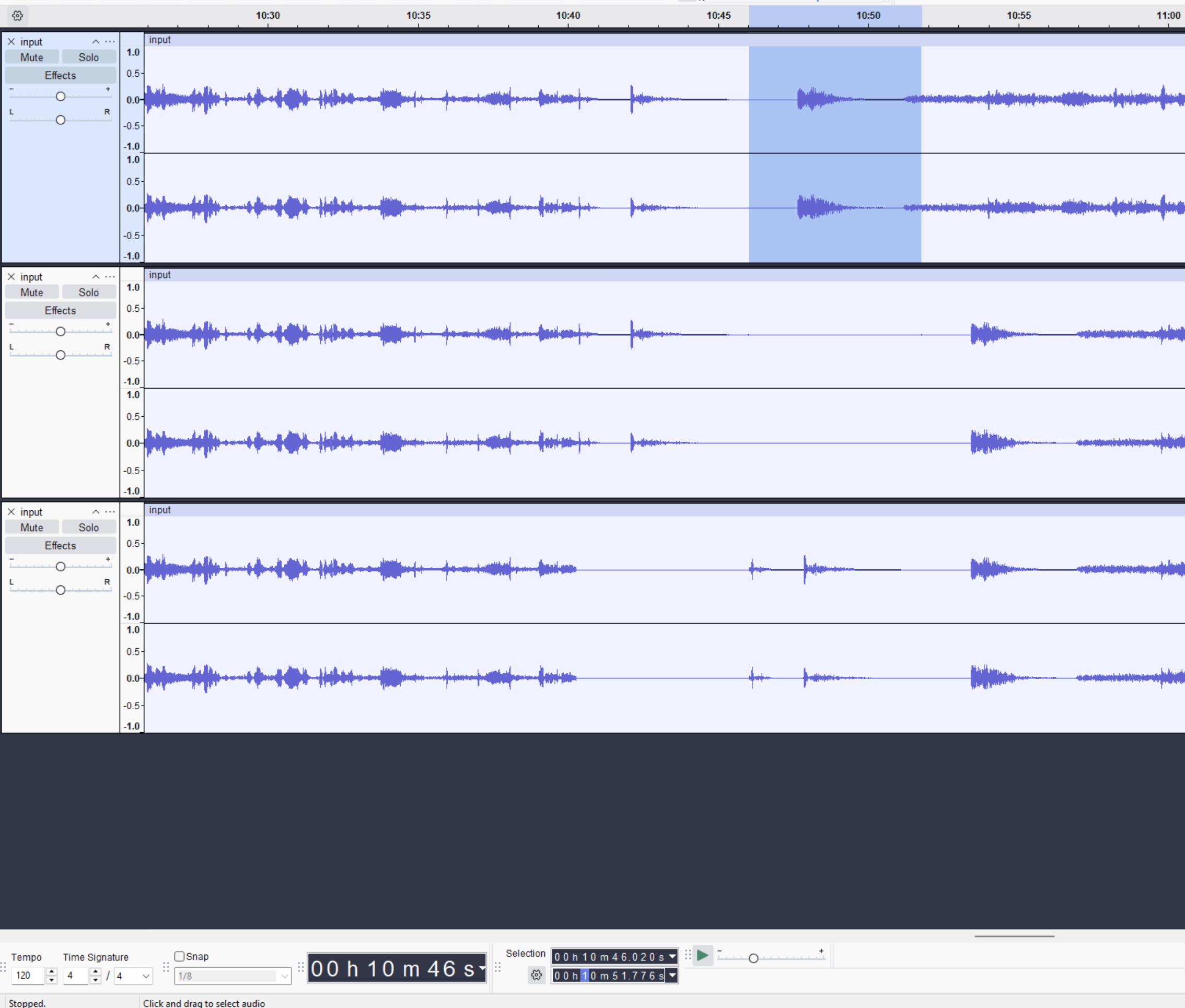Increase tempo with up stepper arrow

pos(51,971)
